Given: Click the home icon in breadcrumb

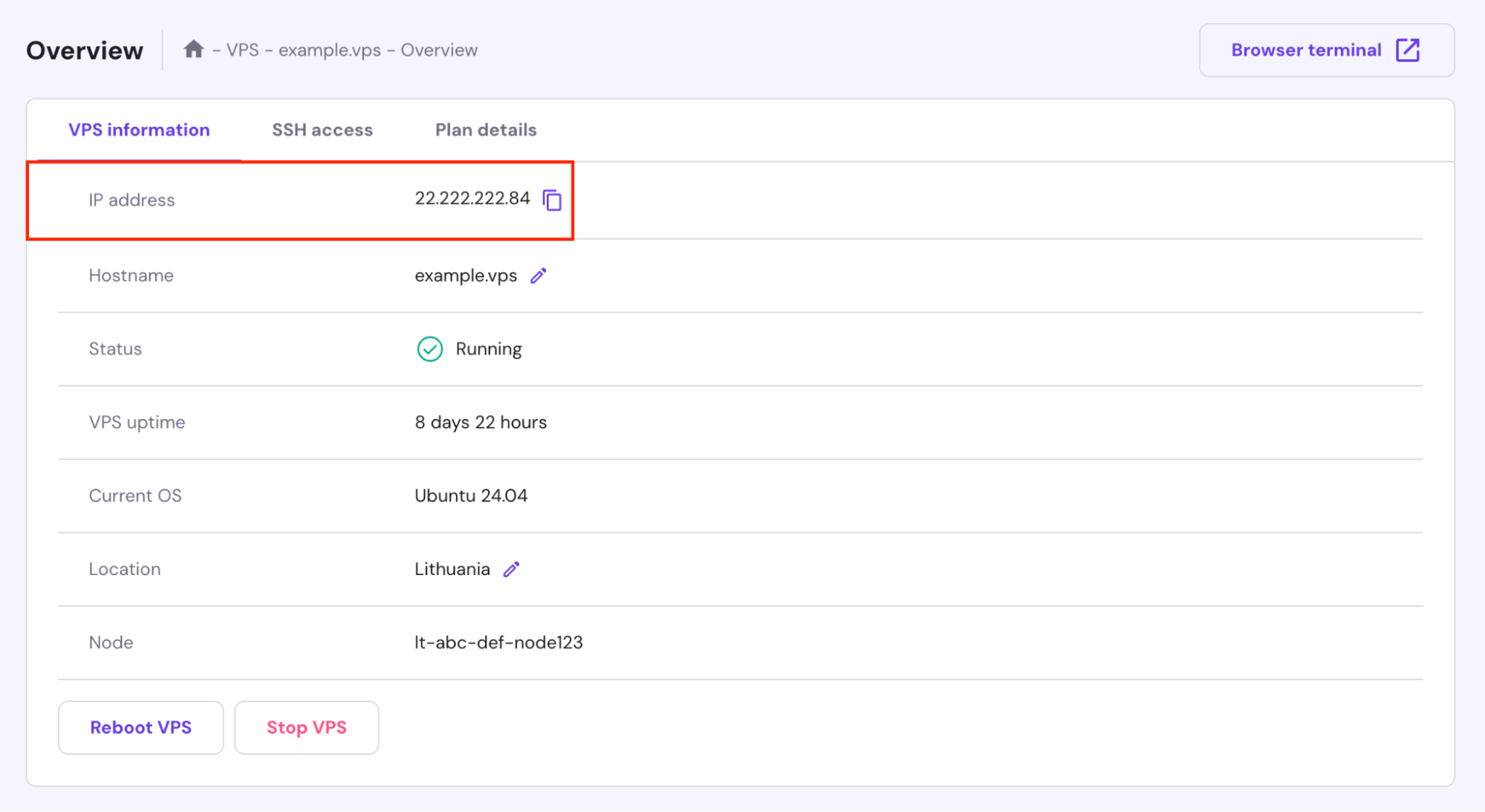Looking at the screenshot, I should [194, 50].
